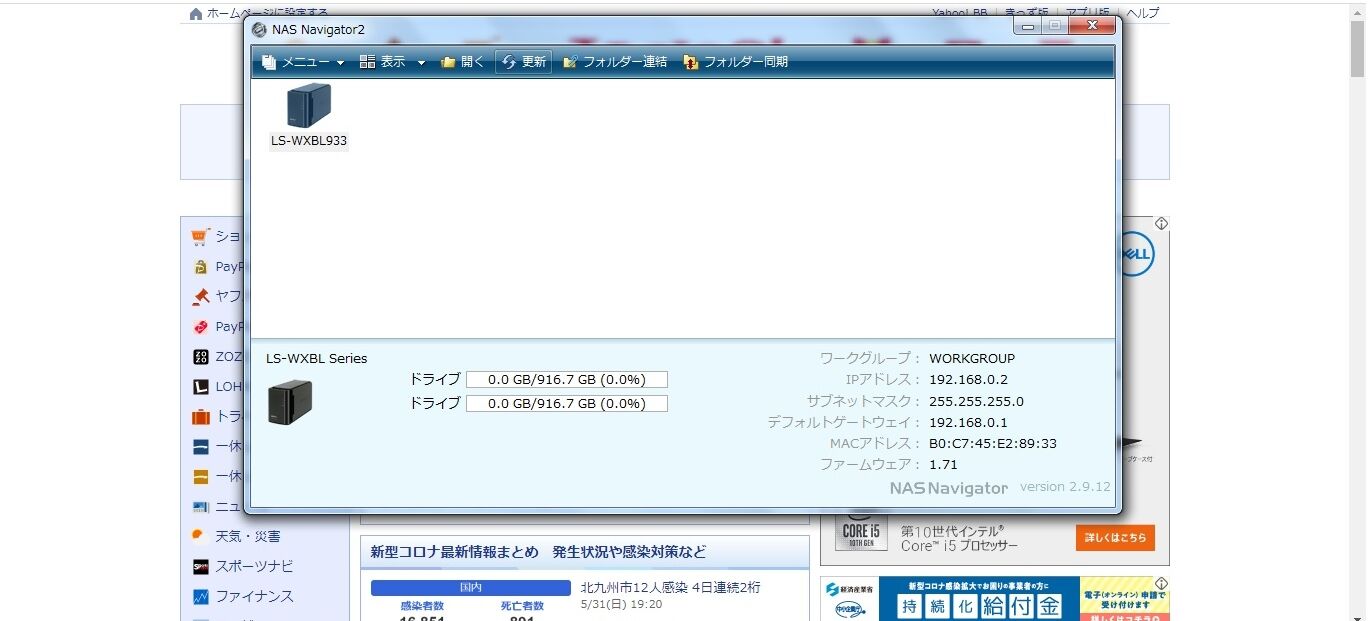Screen dimensions: 1371x621
Task: Click the news icon in sidebar
Action: click(x=200, y=507)
